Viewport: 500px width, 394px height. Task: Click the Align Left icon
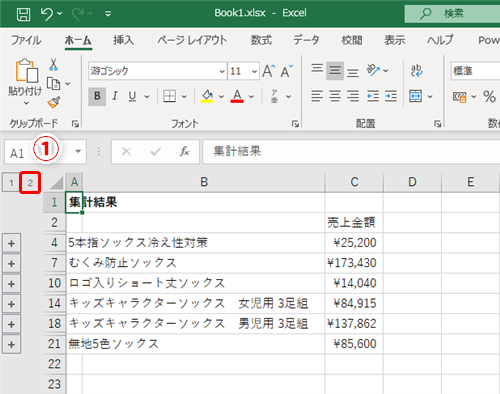317,96
